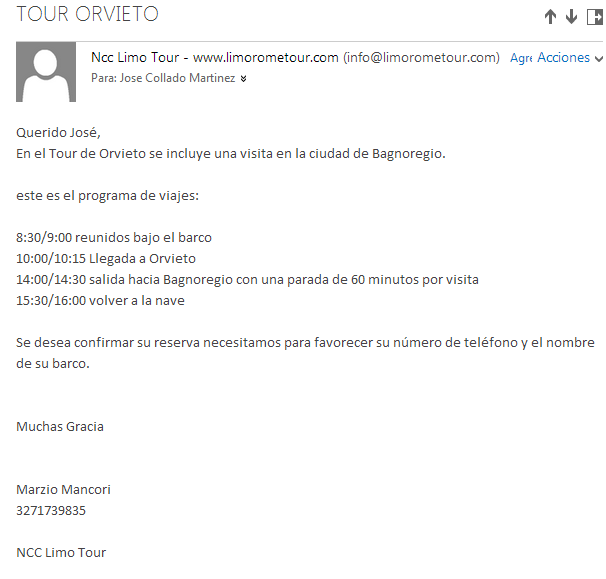
Task: Click the NCC Limo Tour signature line
Action: pyautogui.click(x=61, y=553)
